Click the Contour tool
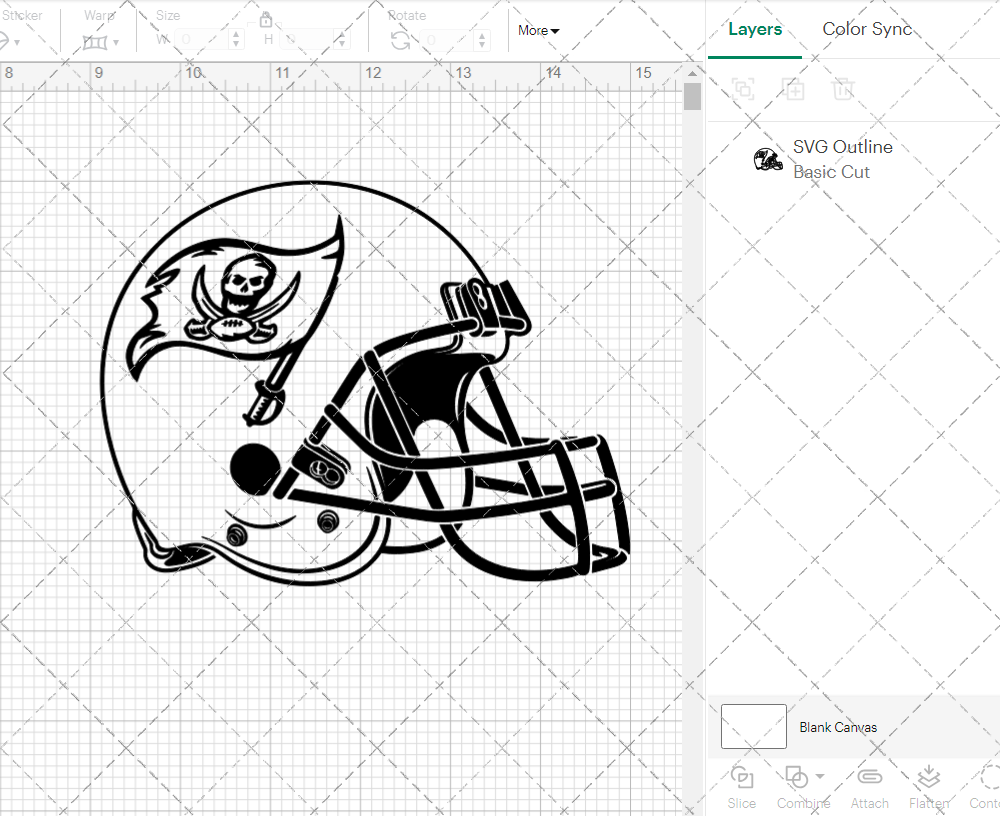The image size is (1000, 816). pos(985,788)
